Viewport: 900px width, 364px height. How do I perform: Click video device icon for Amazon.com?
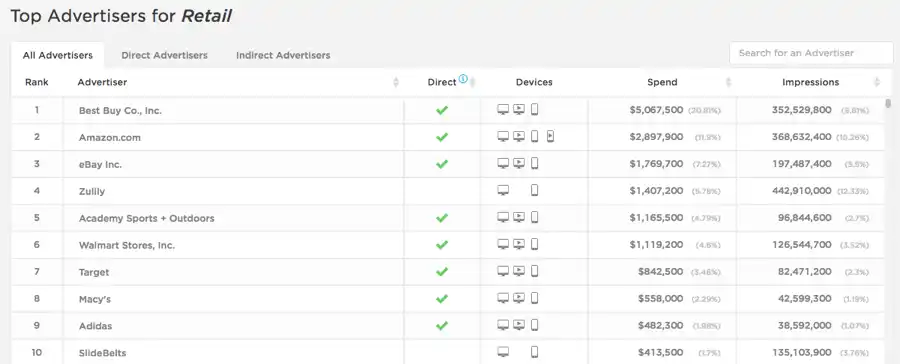(519, 137)
